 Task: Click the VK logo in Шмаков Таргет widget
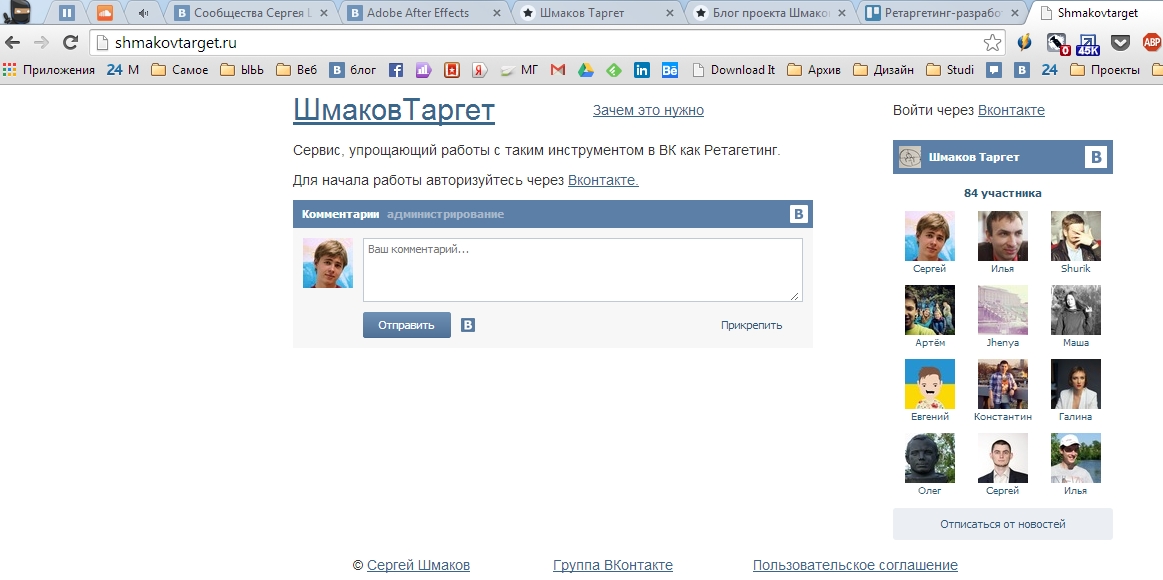1096,157
